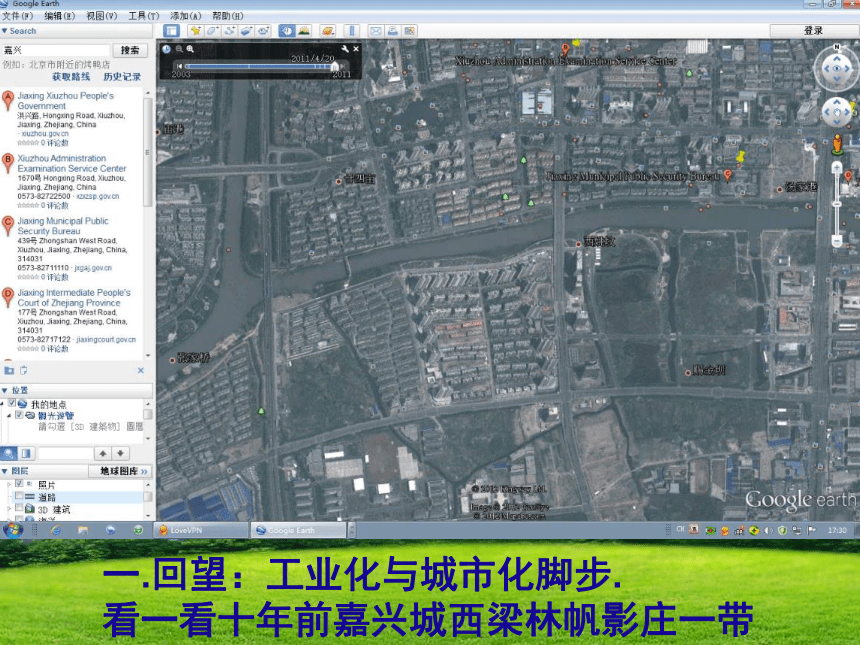
Task: Click the map zoom slider handle
Action: tap(836, 204)
